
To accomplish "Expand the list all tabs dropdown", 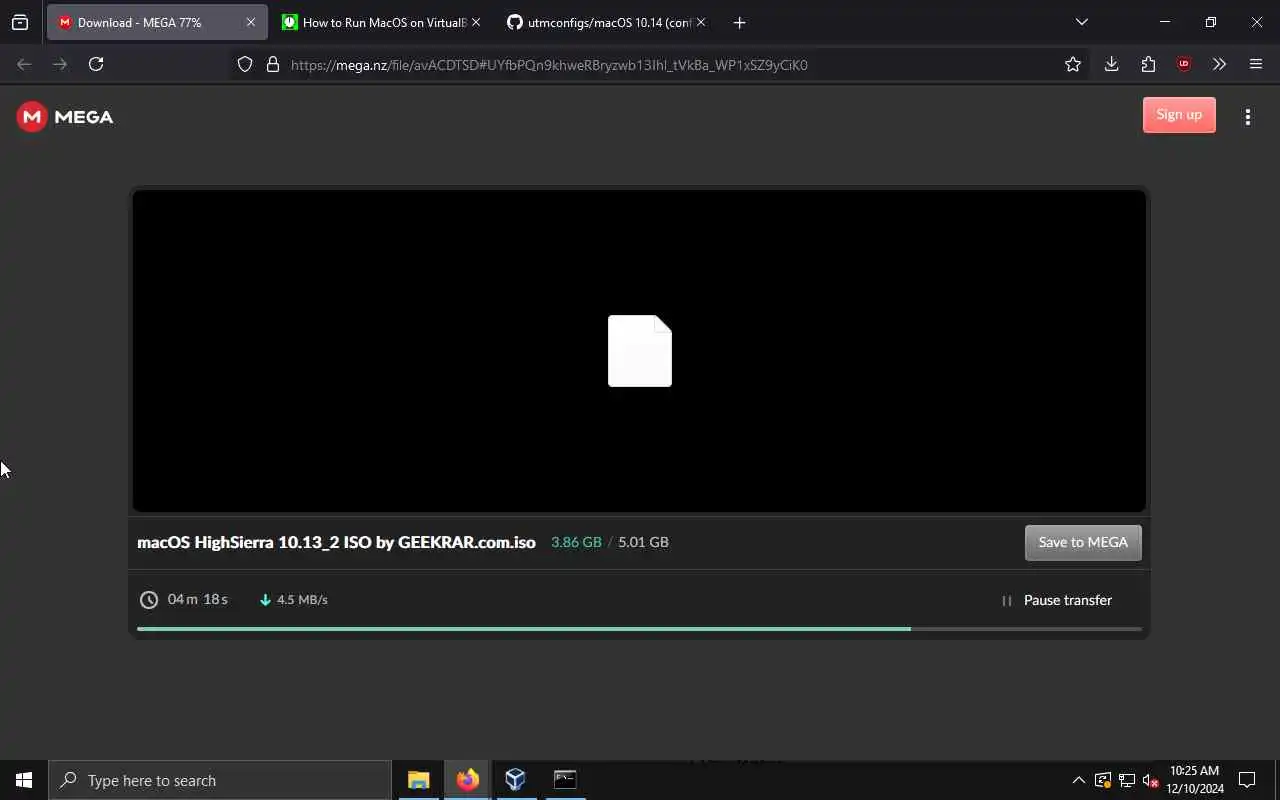I will 1081,22.
